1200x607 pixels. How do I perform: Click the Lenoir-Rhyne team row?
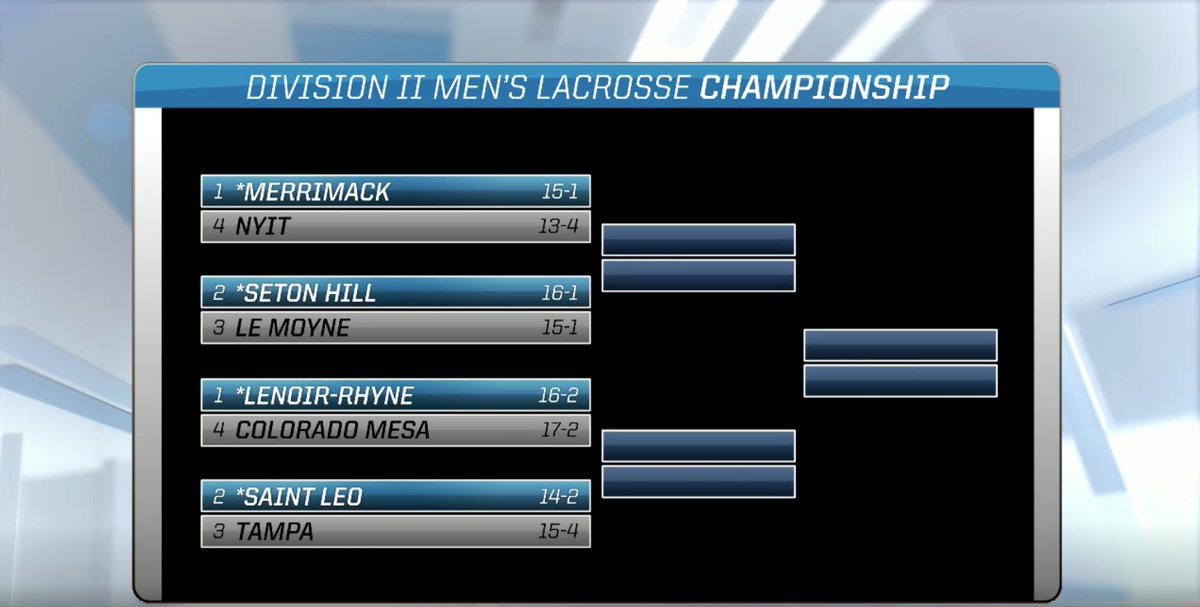click(x=395, y=395)
